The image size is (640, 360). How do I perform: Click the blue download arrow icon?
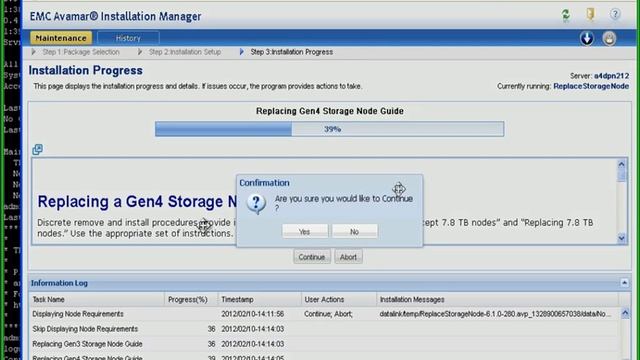[x=587, y=38]
